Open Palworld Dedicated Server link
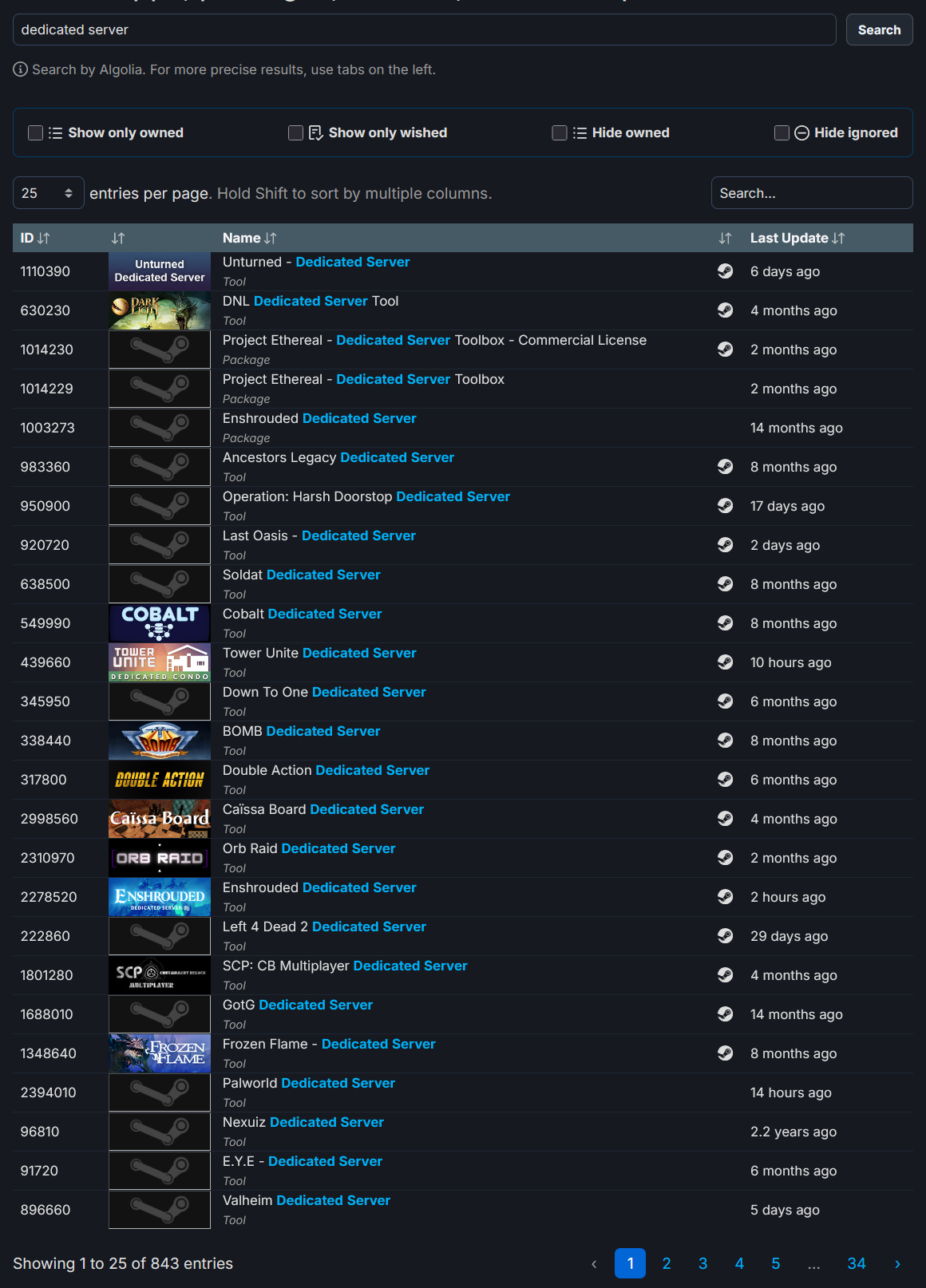The width and height of the screenshot is (926, 1288). point(309,1083)
